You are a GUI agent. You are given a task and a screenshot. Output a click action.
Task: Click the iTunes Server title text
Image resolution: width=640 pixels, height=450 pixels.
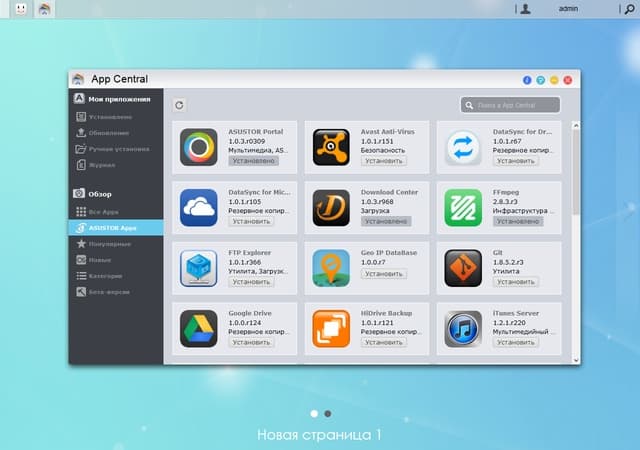[x=516, y=313]
